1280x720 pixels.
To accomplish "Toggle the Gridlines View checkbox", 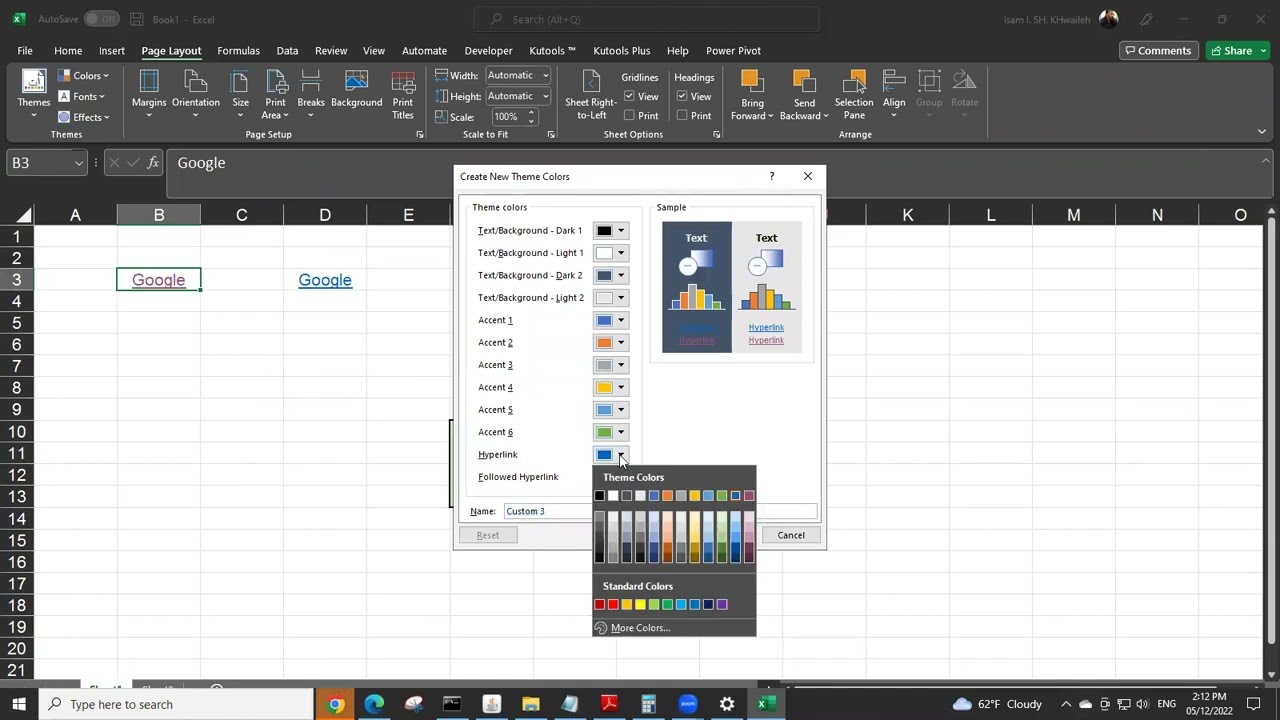I will [629, 96].
